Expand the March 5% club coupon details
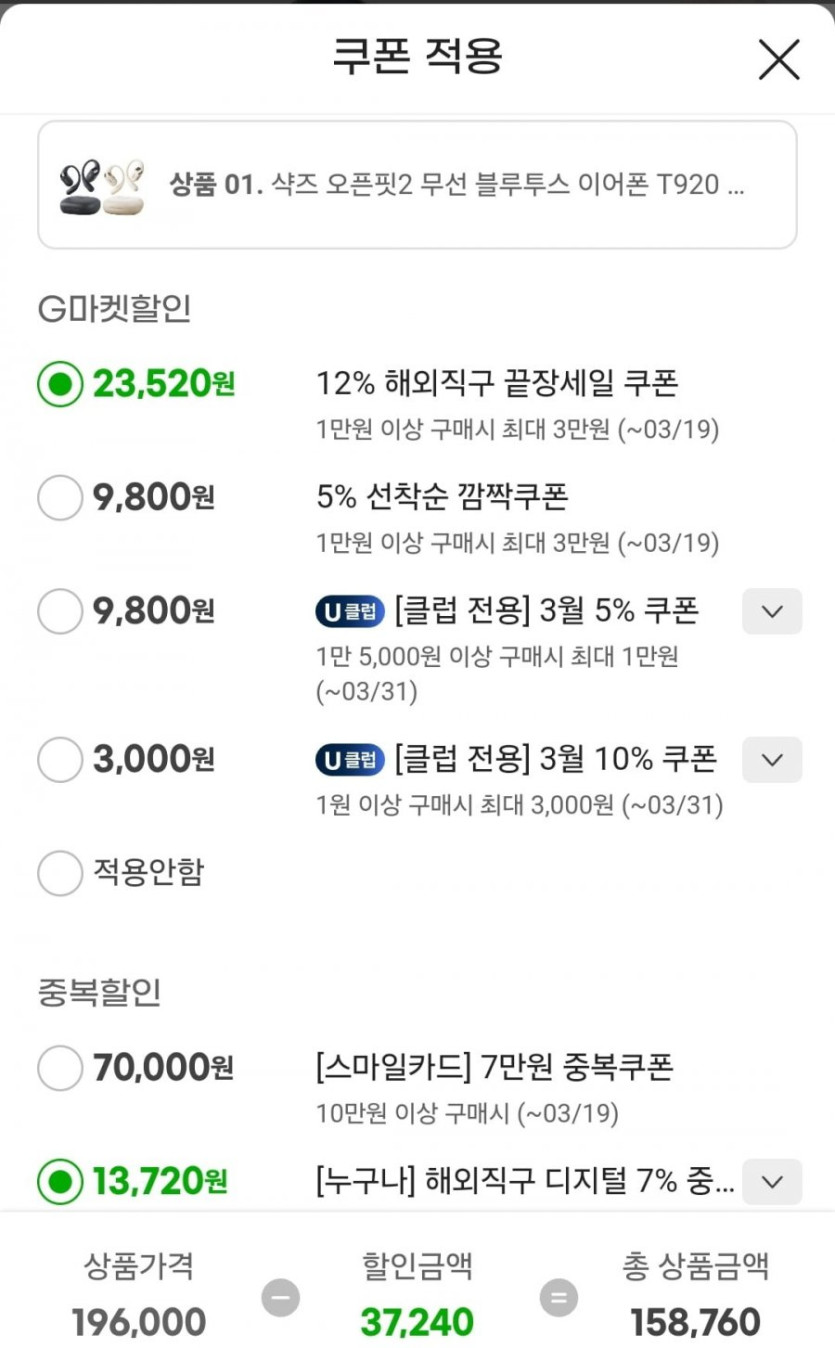Screen dimensions: 835x1348 tap(771, 611)
